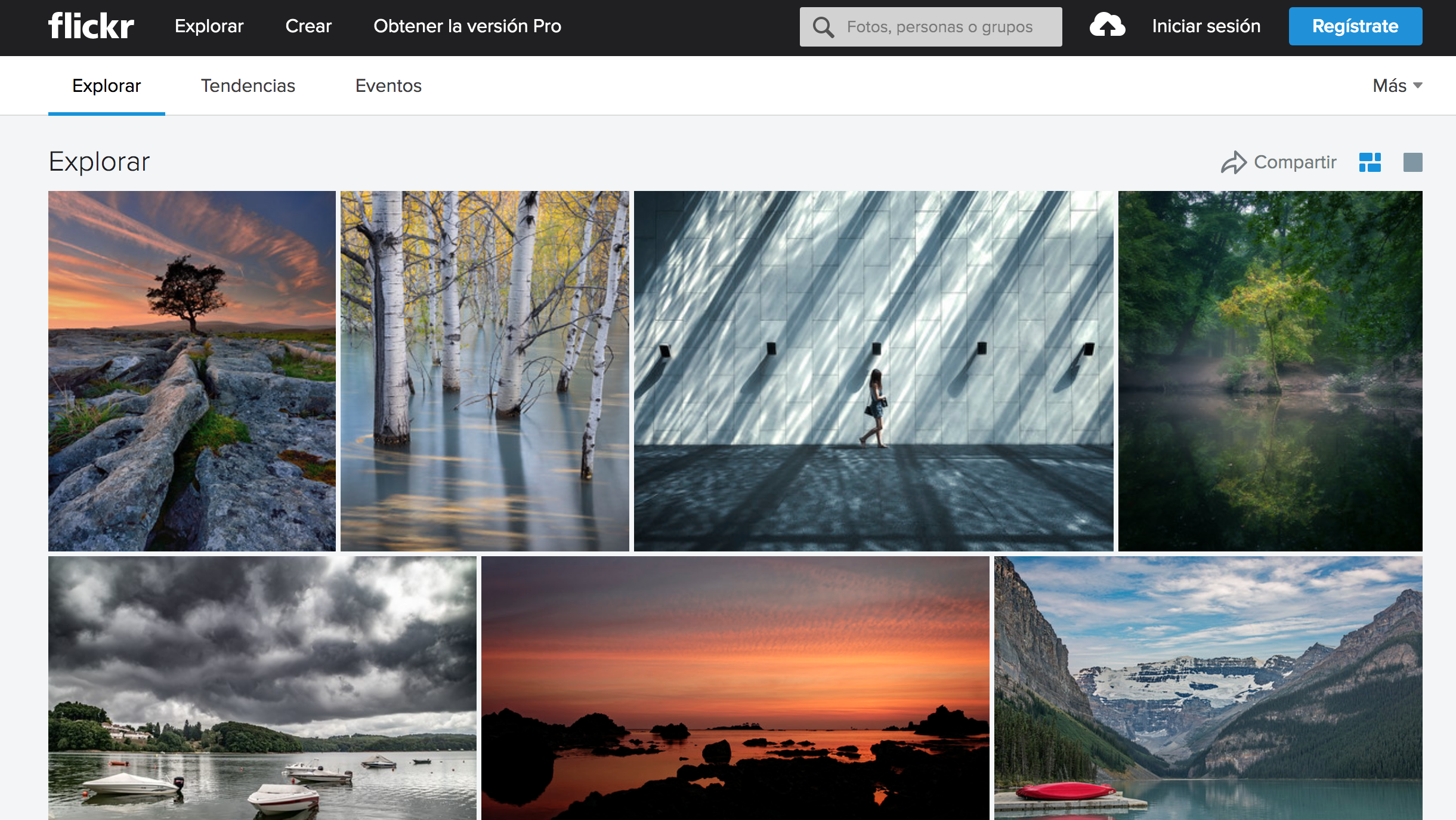Screen dimensions: 1456x820
Task: Click Iniciar sesión link
Action: [x=1206, y=26]
